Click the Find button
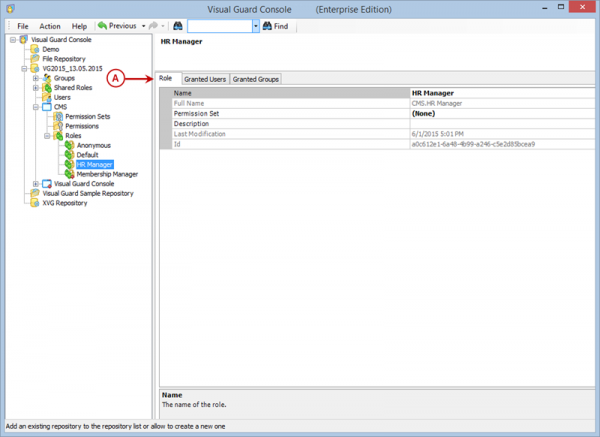The image size is (600, 437). point(276,26)
